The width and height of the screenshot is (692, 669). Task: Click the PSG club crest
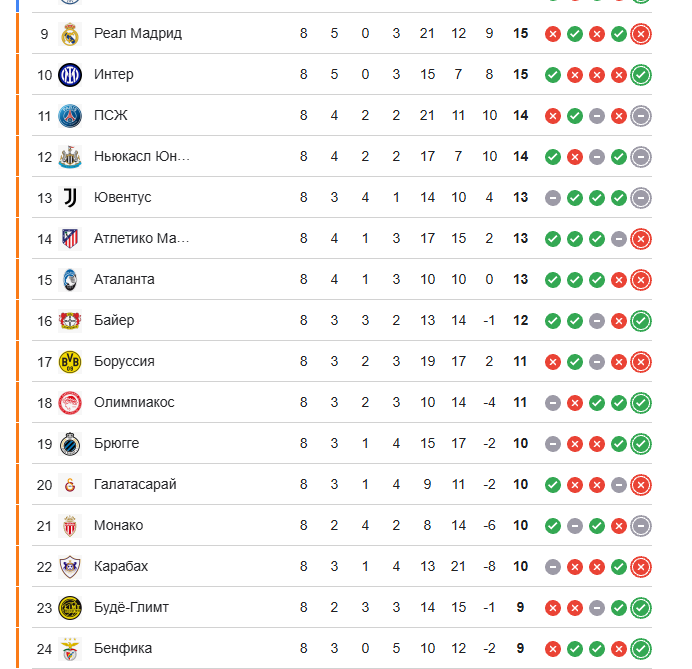coord(69,116)
